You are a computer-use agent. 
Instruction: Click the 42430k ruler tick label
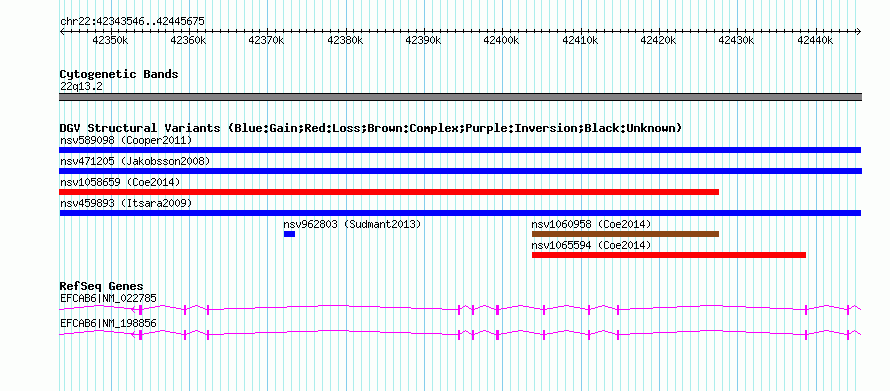point(736,40)
